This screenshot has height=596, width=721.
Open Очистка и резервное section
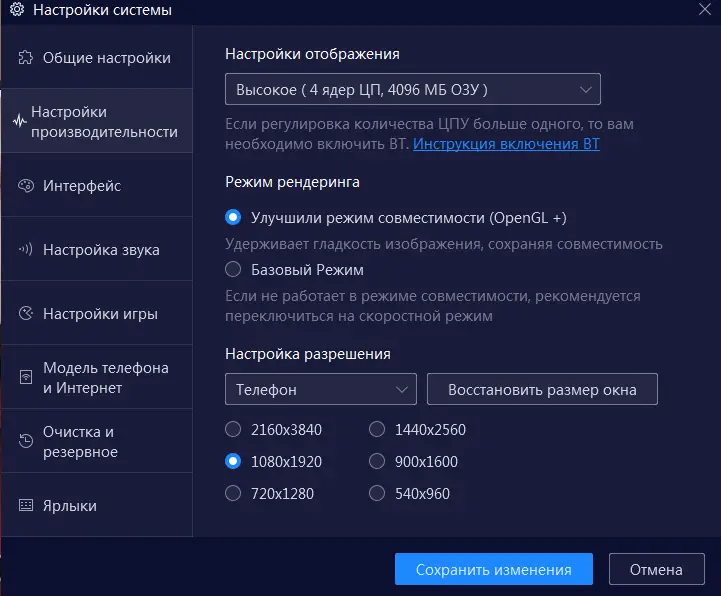97,441
